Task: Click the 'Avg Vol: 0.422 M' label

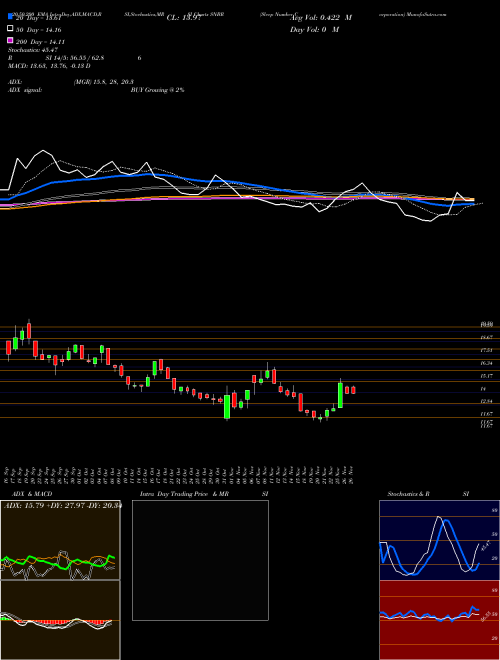Action: tap(320, 18)
